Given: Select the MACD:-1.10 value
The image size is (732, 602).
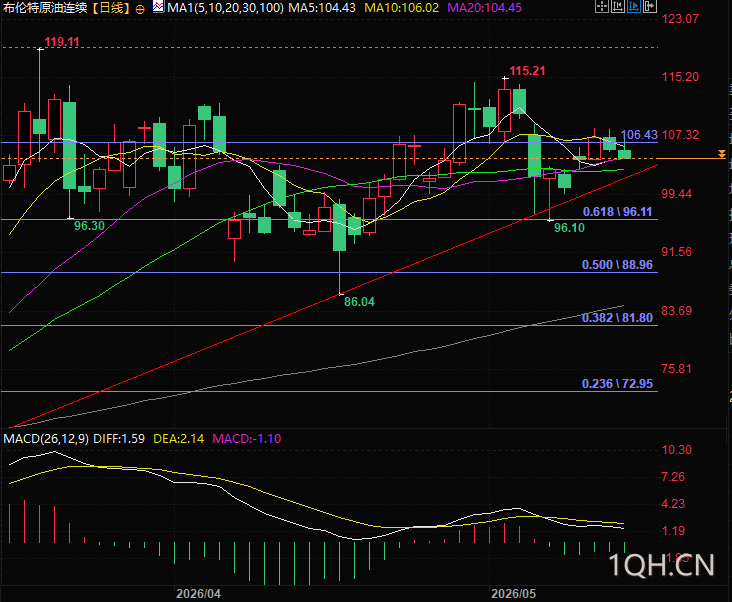Looking at the screenshot, I should [246, 439].
